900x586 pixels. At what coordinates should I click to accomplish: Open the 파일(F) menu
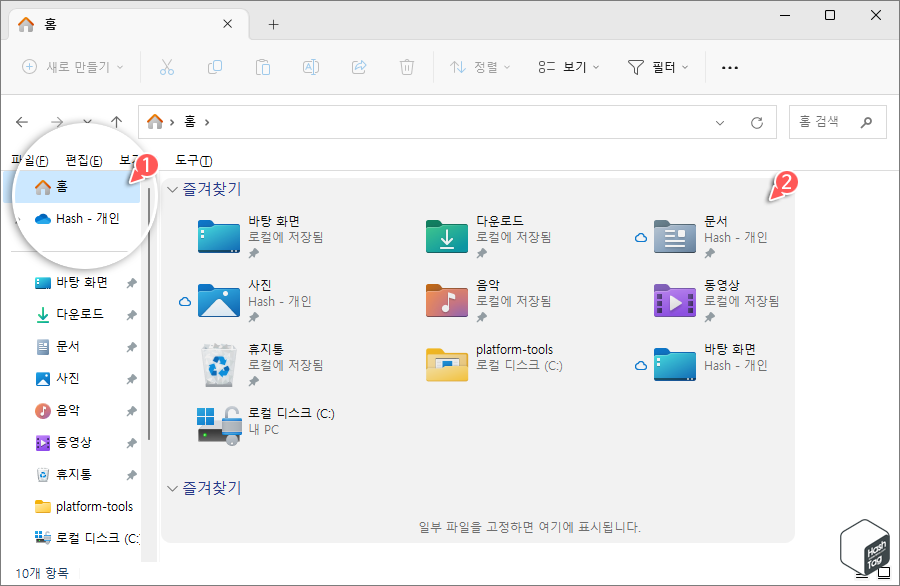30,160
